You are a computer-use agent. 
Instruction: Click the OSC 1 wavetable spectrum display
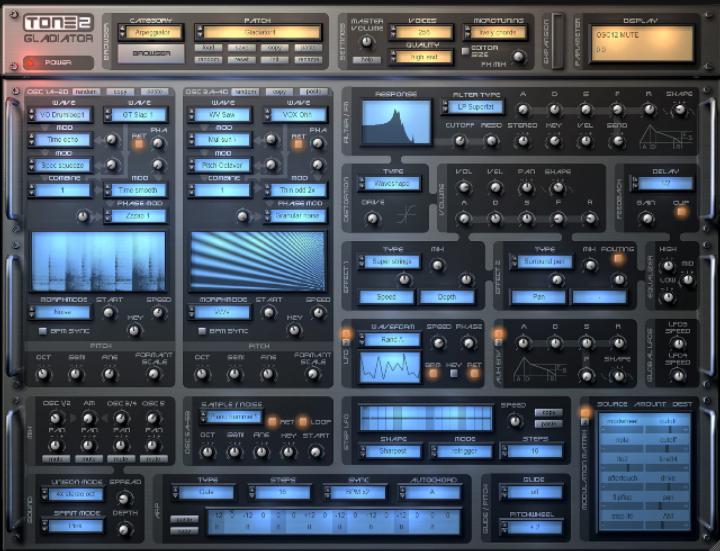98,261
